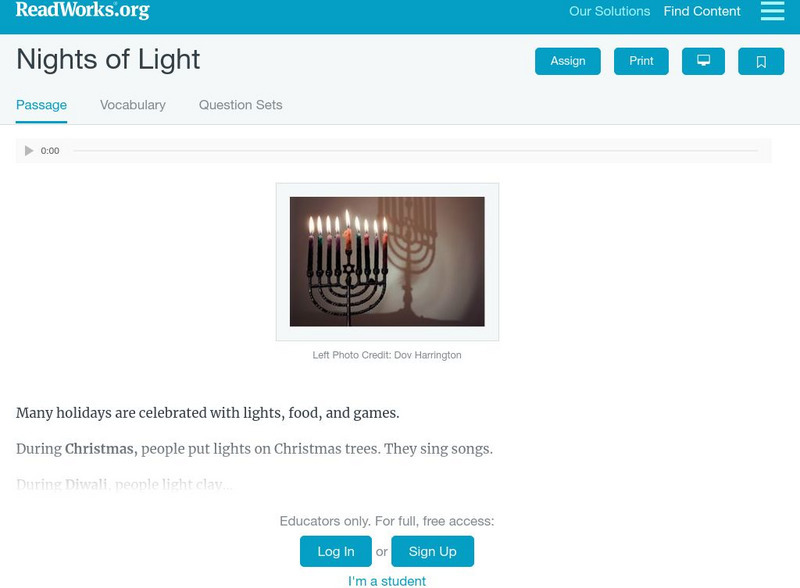The height and width of the screenshot is (588, 800).
Task: Click the projector view screen icon
Action: click(x=703, y=61)
